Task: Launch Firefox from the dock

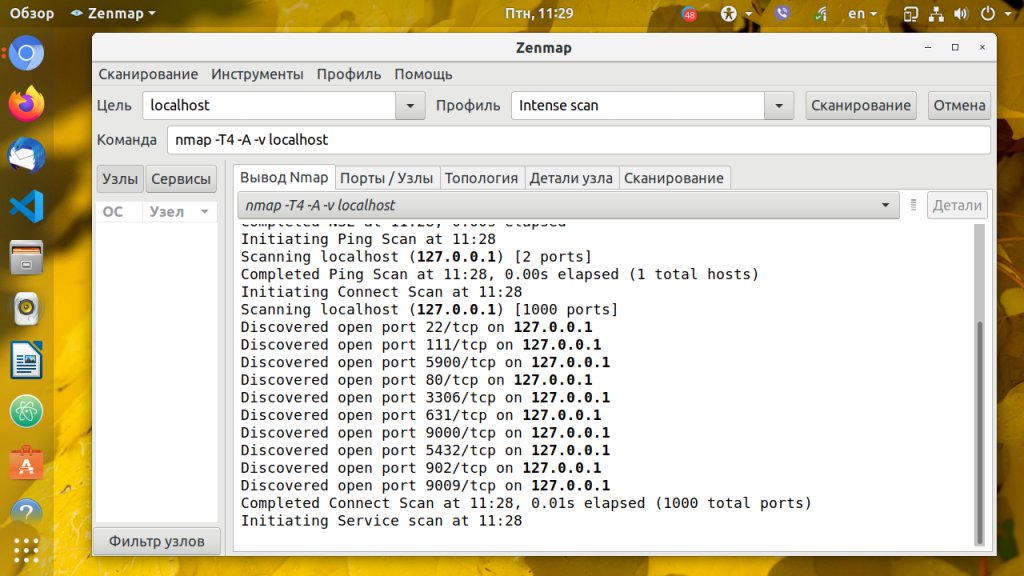Action: click(27, 103)
